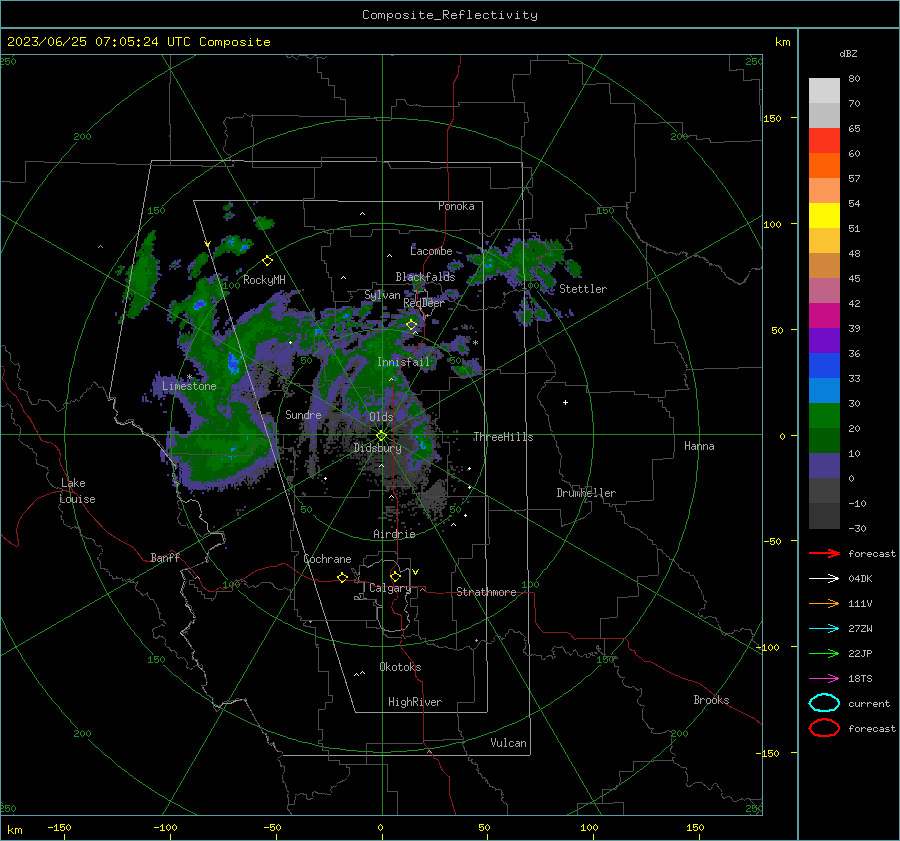Click the red 'forecast' ellipse icon

coord(824,728)
